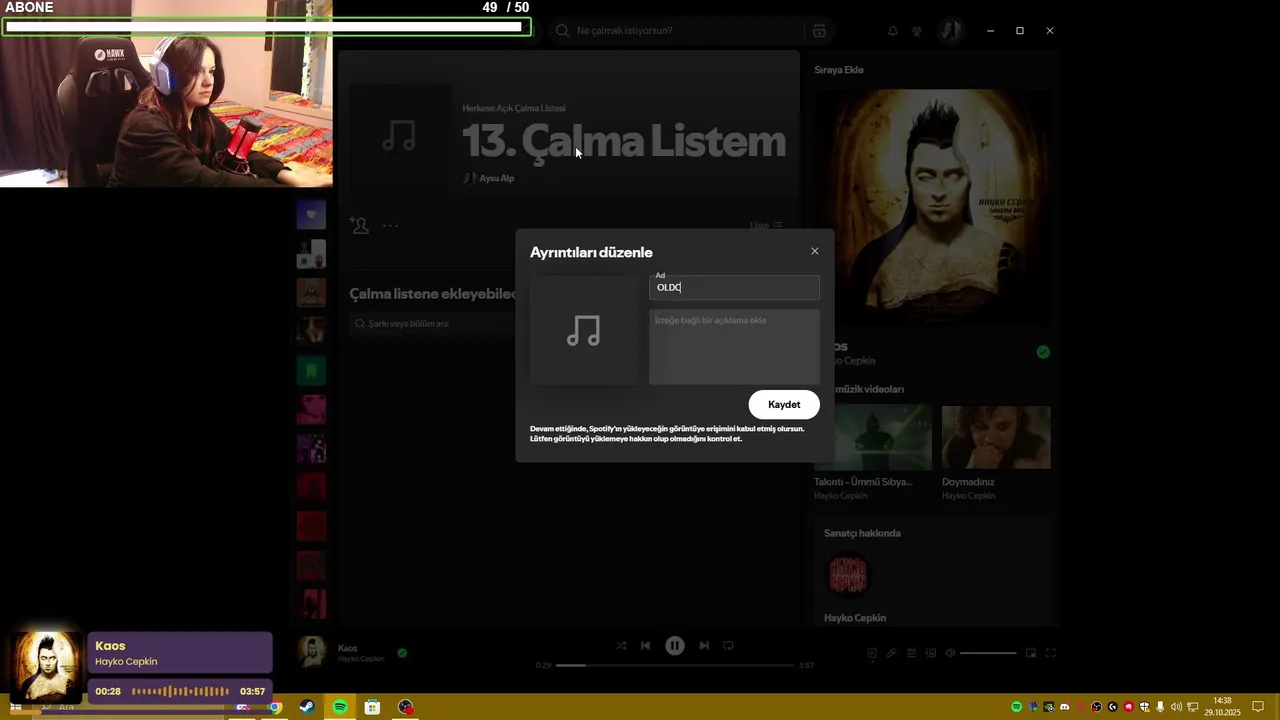Open Liked Songs in the library sidebar
Image resolution: width=1280 pixels, height=720 pixels.
pos(311,214)
